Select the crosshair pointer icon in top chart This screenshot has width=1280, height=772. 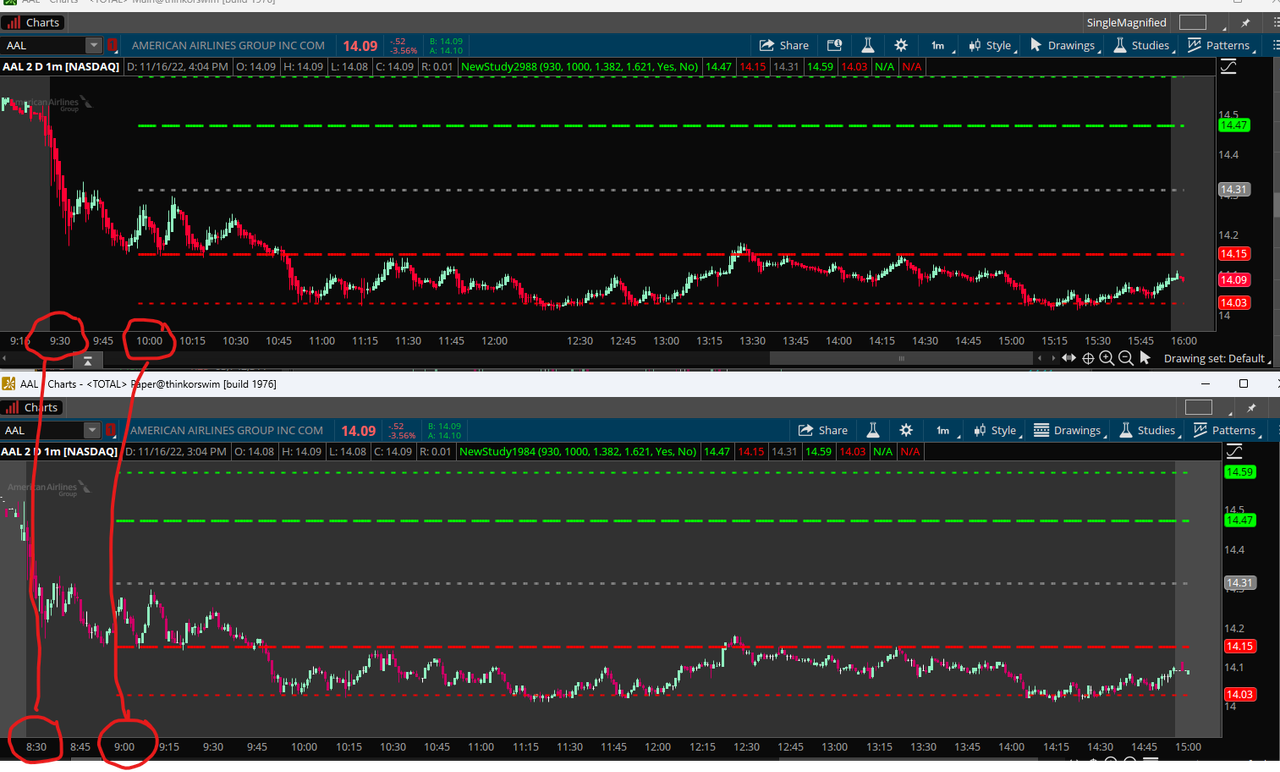1088,358
